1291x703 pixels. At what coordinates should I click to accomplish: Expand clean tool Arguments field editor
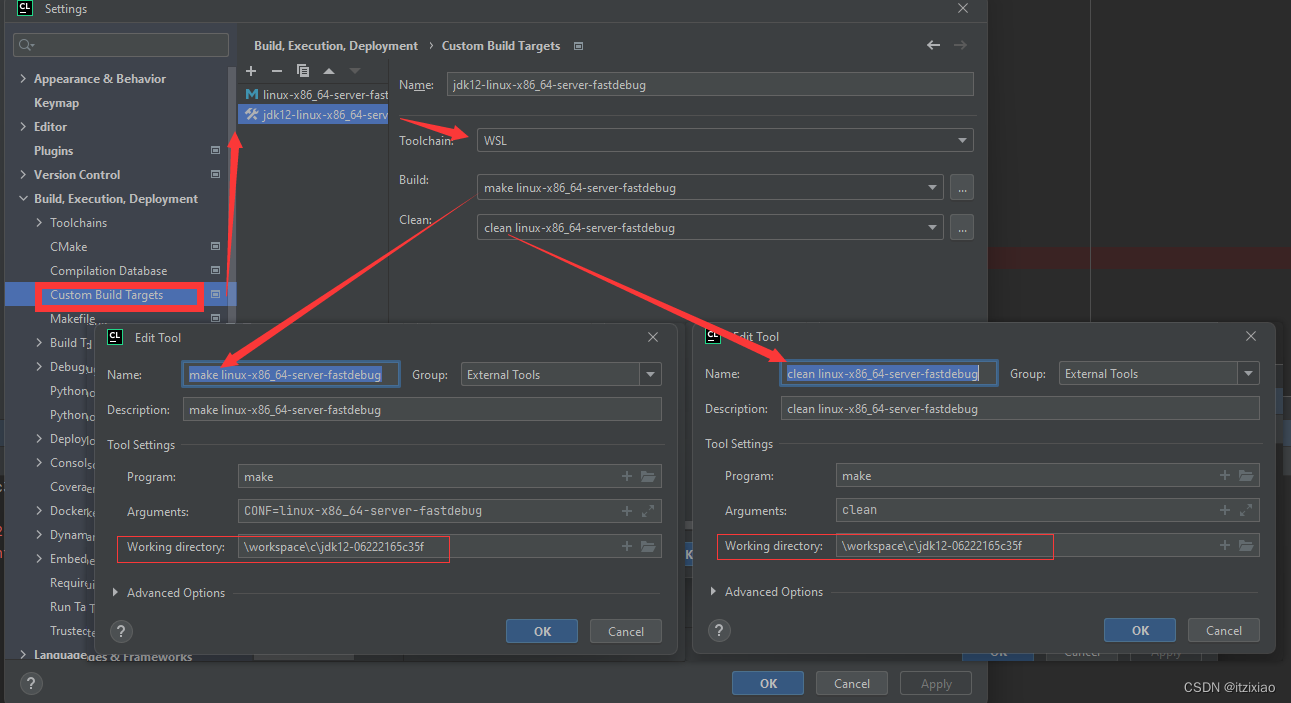tap(1246, 510)
